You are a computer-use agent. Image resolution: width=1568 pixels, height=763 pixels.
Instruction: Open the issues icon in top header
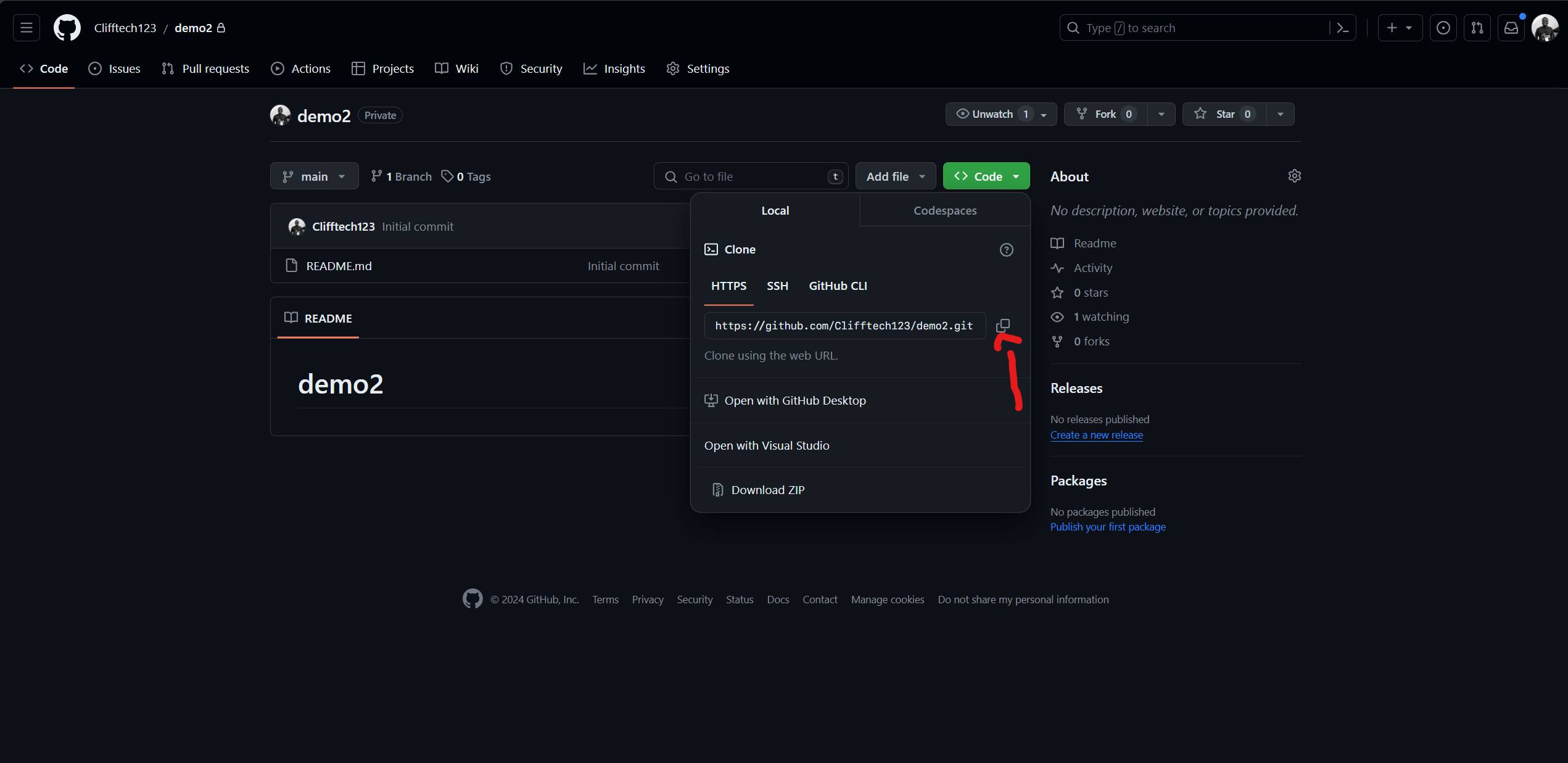pos(1443,28)
